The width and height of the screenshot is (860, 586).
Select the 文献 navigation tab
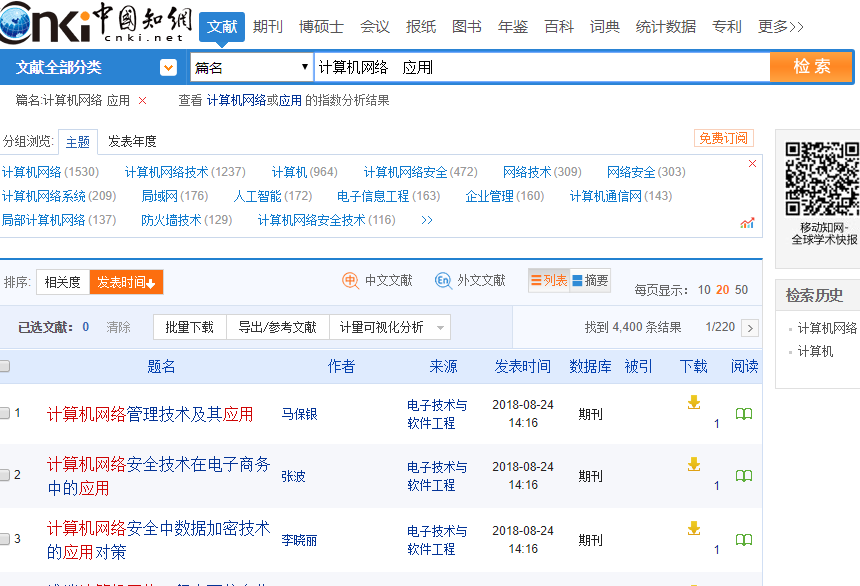click(x=222, y=26)
